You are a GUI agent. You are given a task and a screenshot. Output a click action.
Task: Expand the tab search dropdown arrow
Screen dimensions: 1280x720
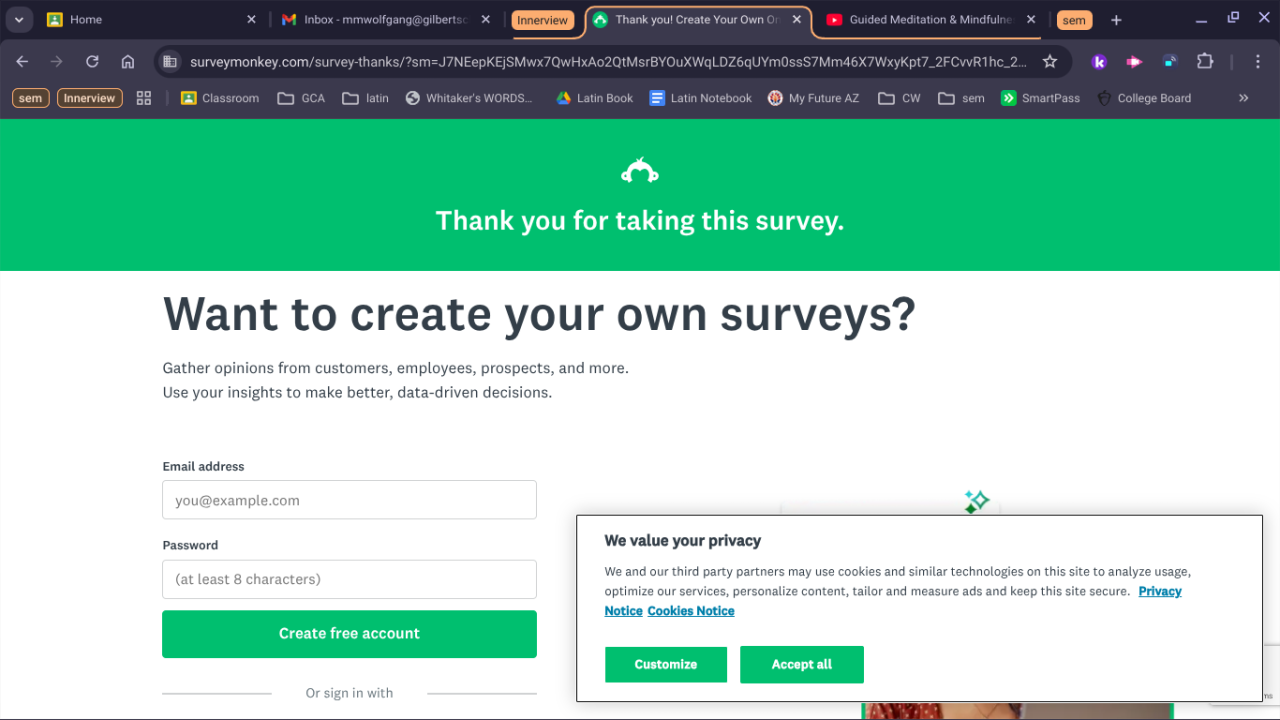pos(19,20)
